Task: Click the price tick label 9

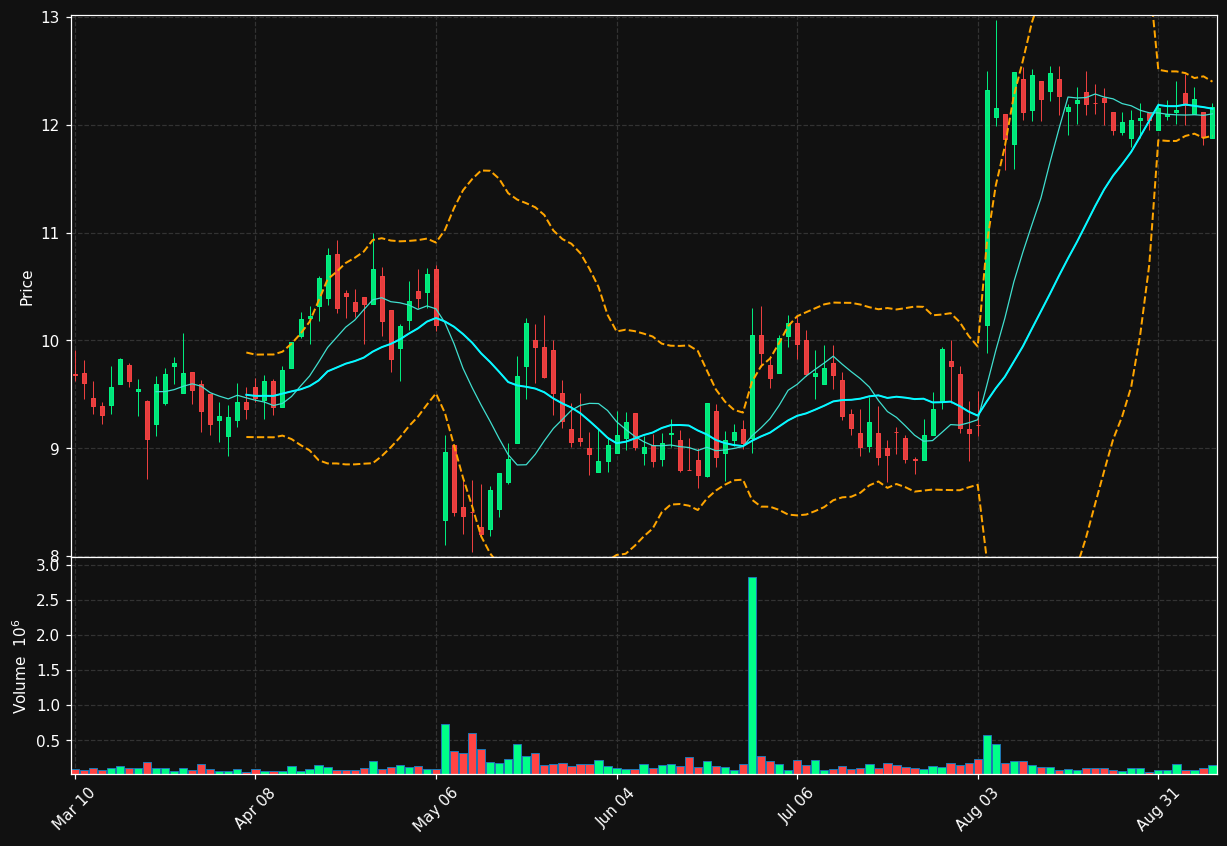Action: (x=55, y=449)
